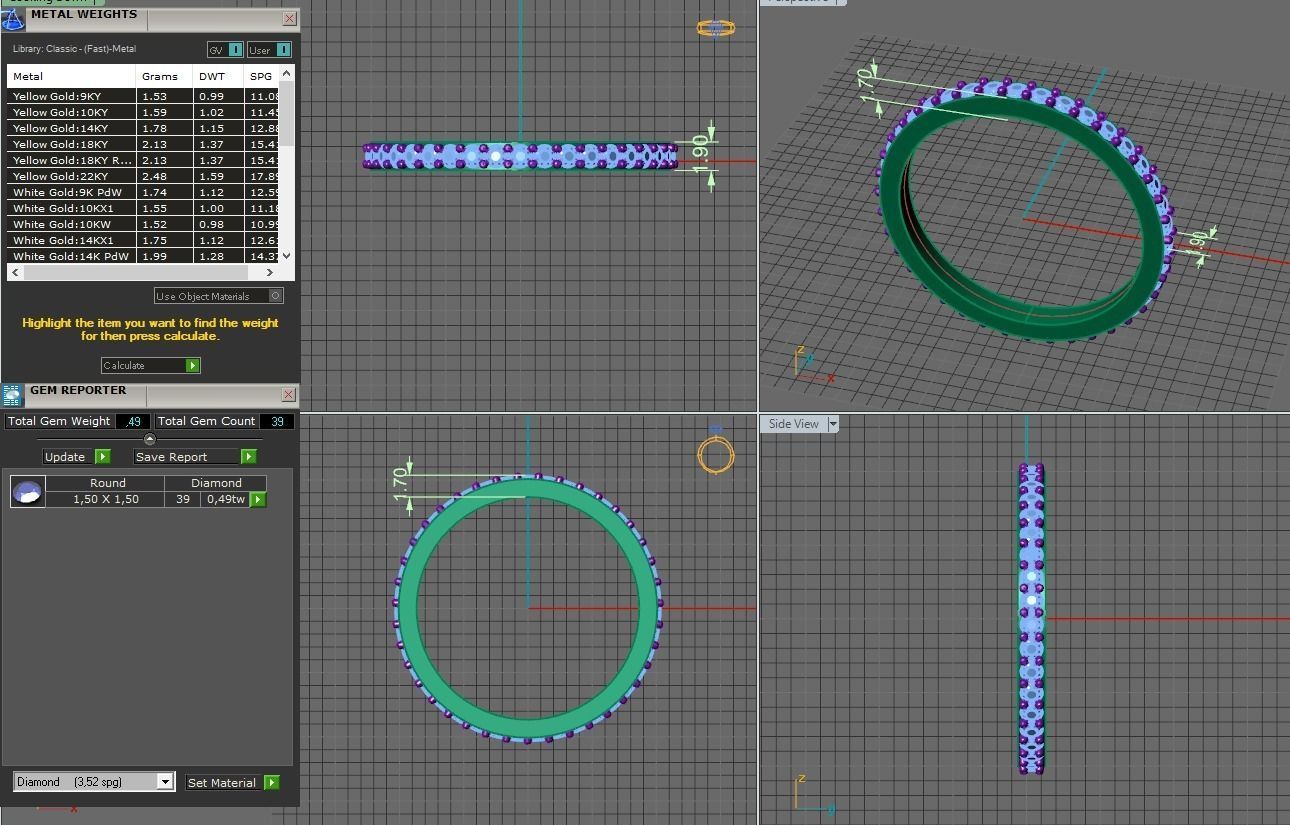1290x825 pixels.
Task: Select the White Gold:14K PdW row
Action: click(x=143, y=256)
